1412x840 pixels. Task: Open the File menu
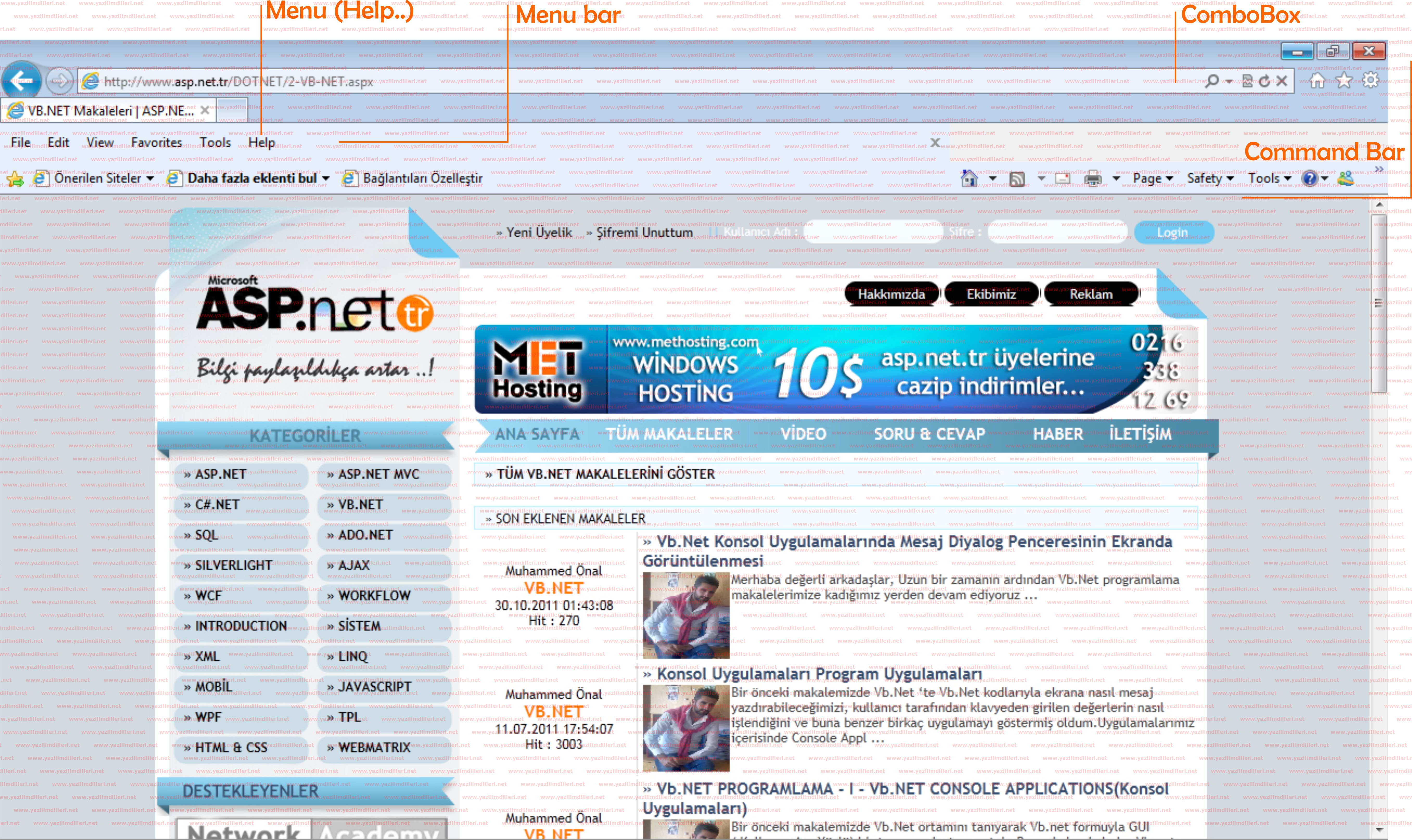point(20,142)
